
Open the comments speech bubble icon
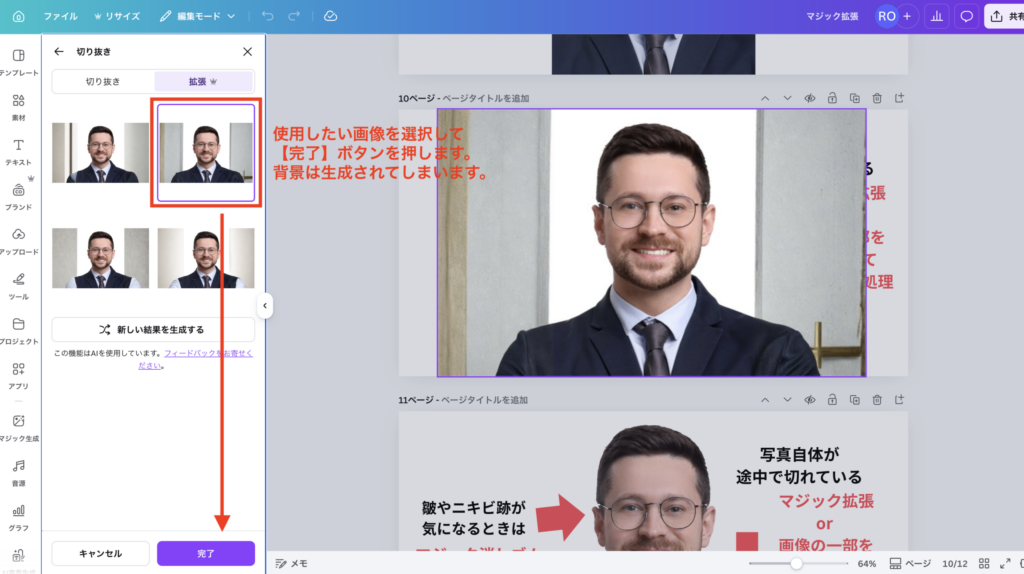(966, 16)
